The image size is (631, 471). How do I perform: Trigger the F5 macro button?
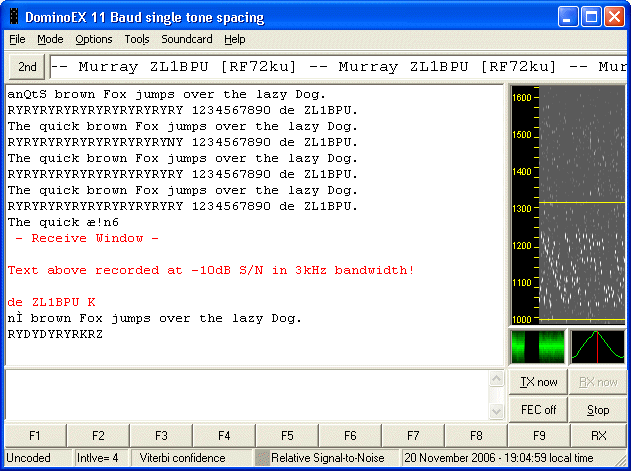[x=287, y=436]
